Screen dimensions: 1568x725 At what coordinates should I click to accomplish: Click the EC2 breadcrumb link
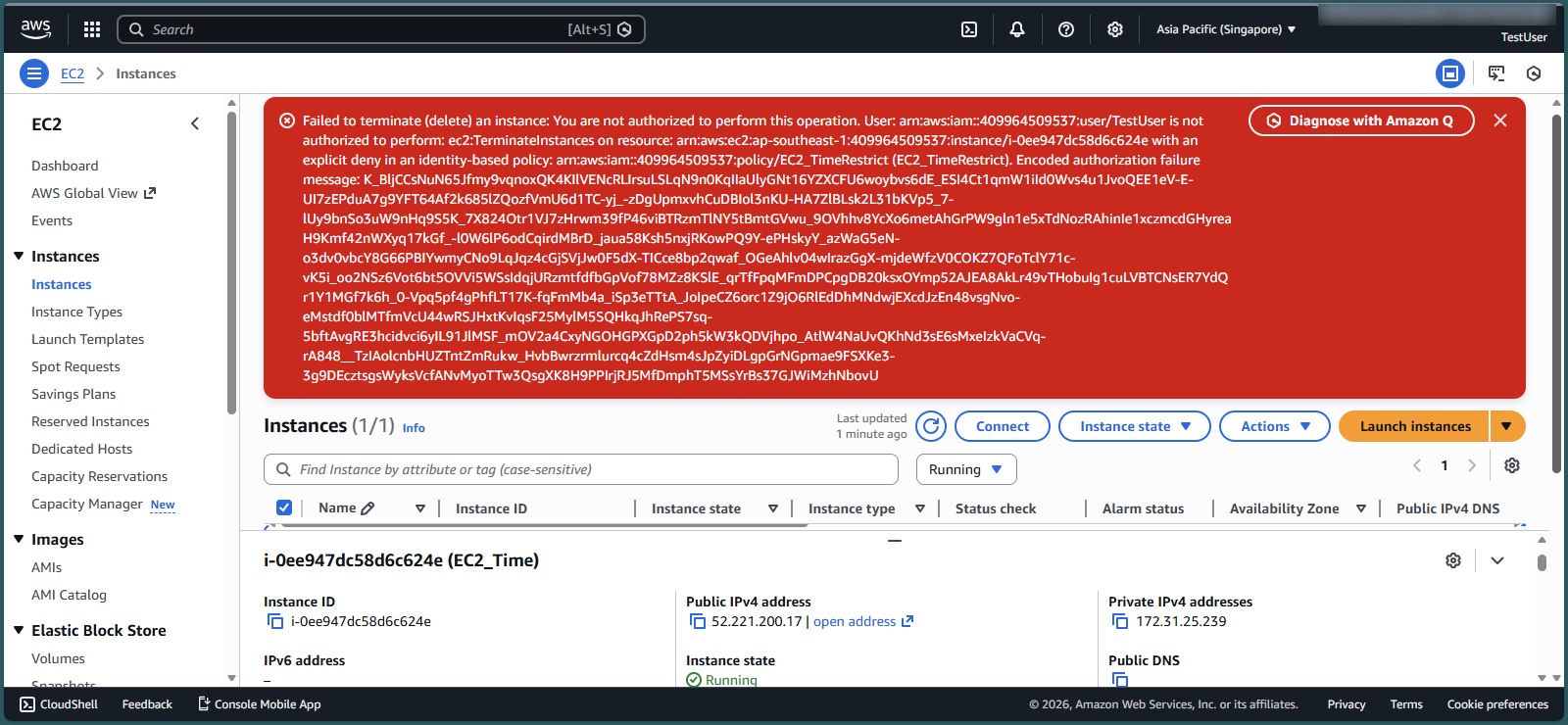click(x=73, y=73)
